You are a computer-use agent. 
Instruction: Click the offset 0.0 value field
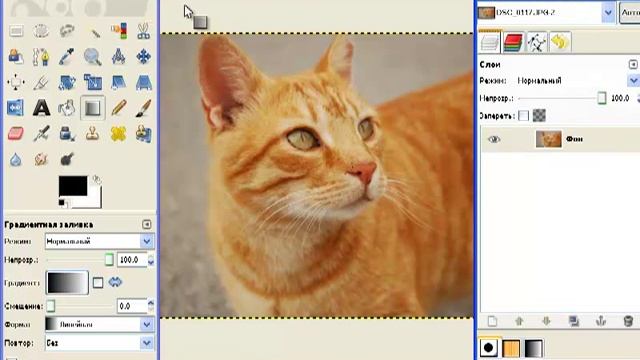[132, 306]
